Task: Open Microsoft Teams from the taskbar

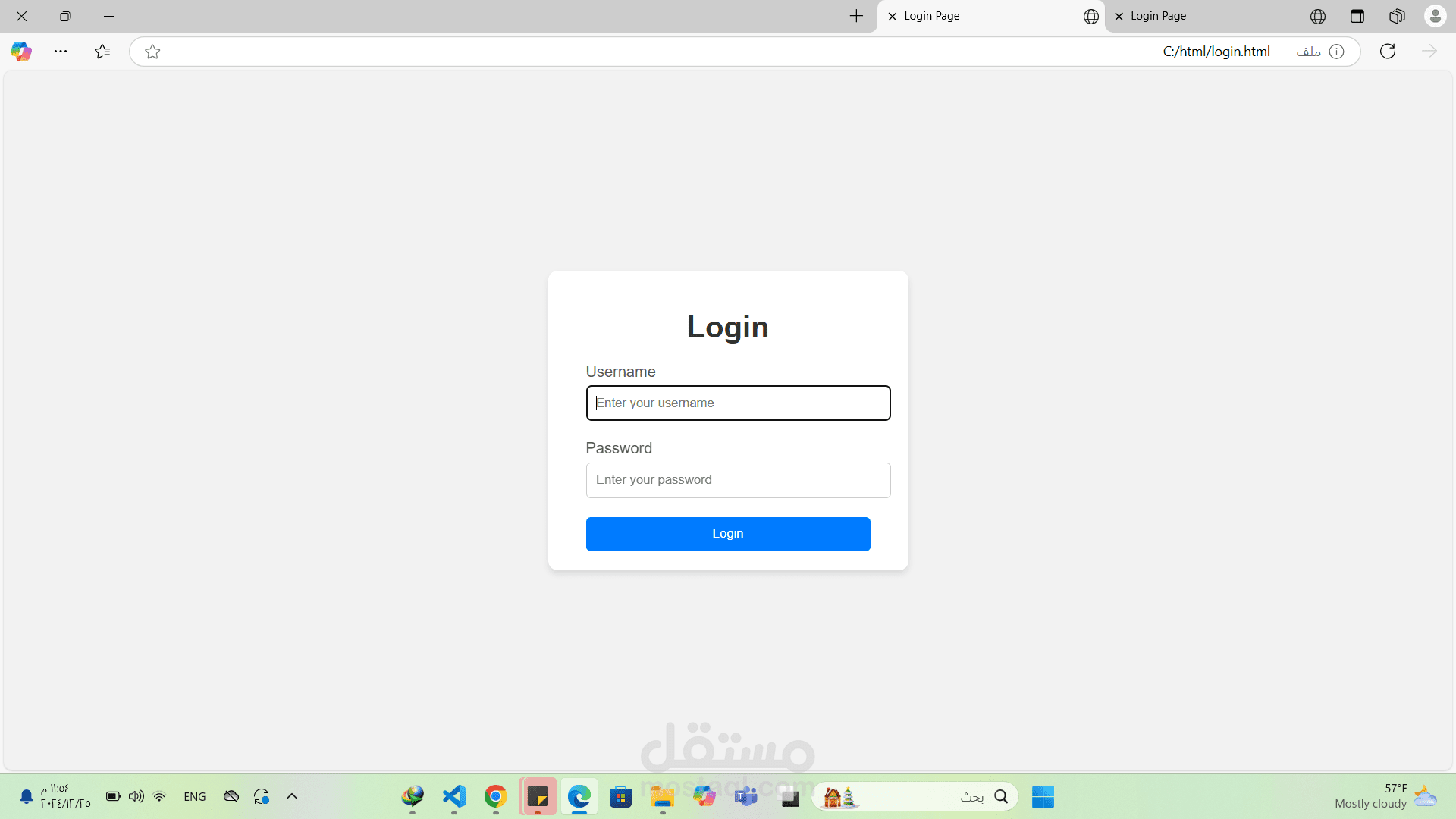Action: point(746,796)
